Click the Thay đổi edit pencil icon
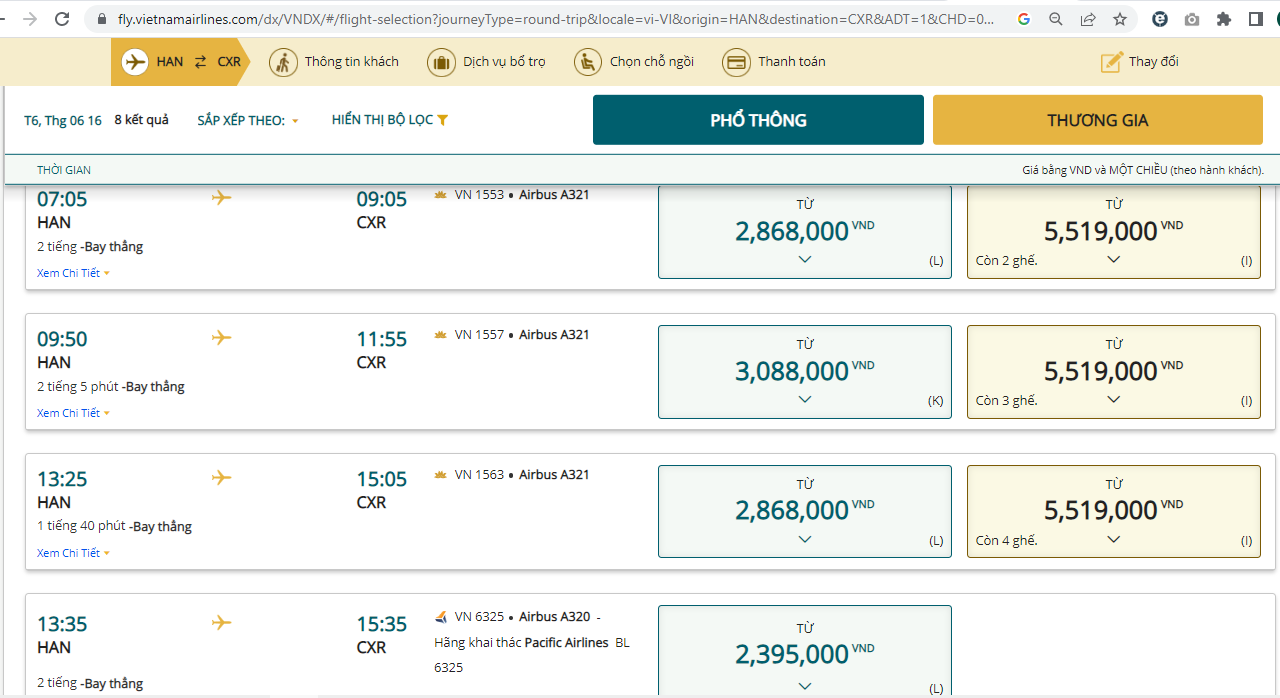This screenshot has height=698, width=1280. click(x=1112, y=62)
